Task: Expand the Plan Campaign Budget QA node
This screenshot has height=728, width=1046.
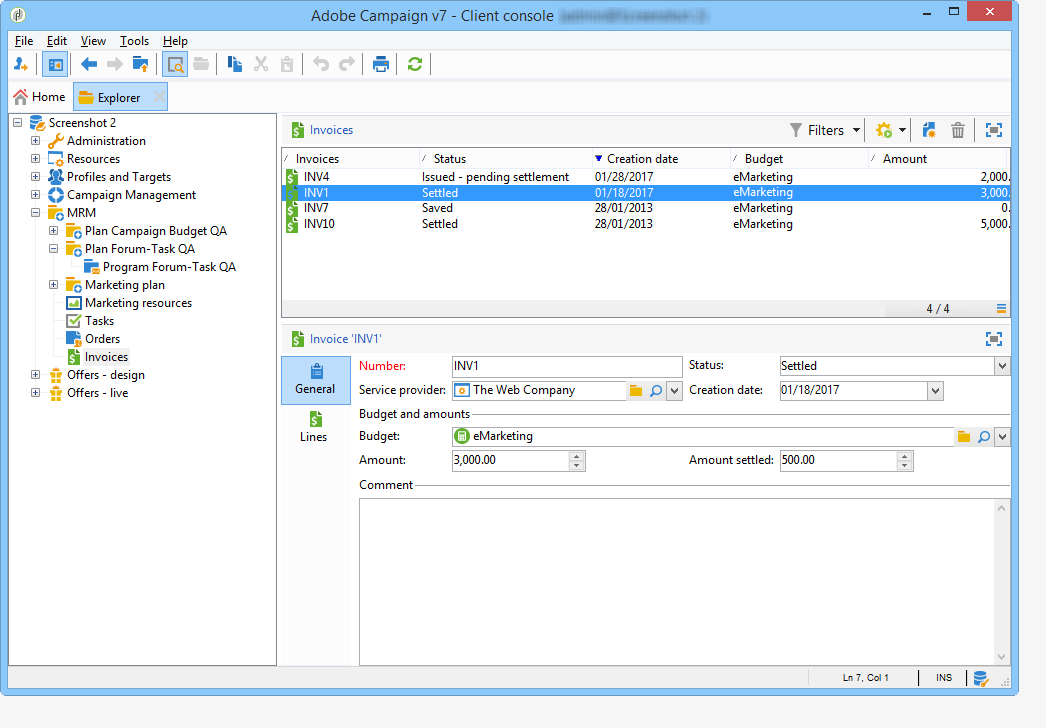Action: point(53,231)
